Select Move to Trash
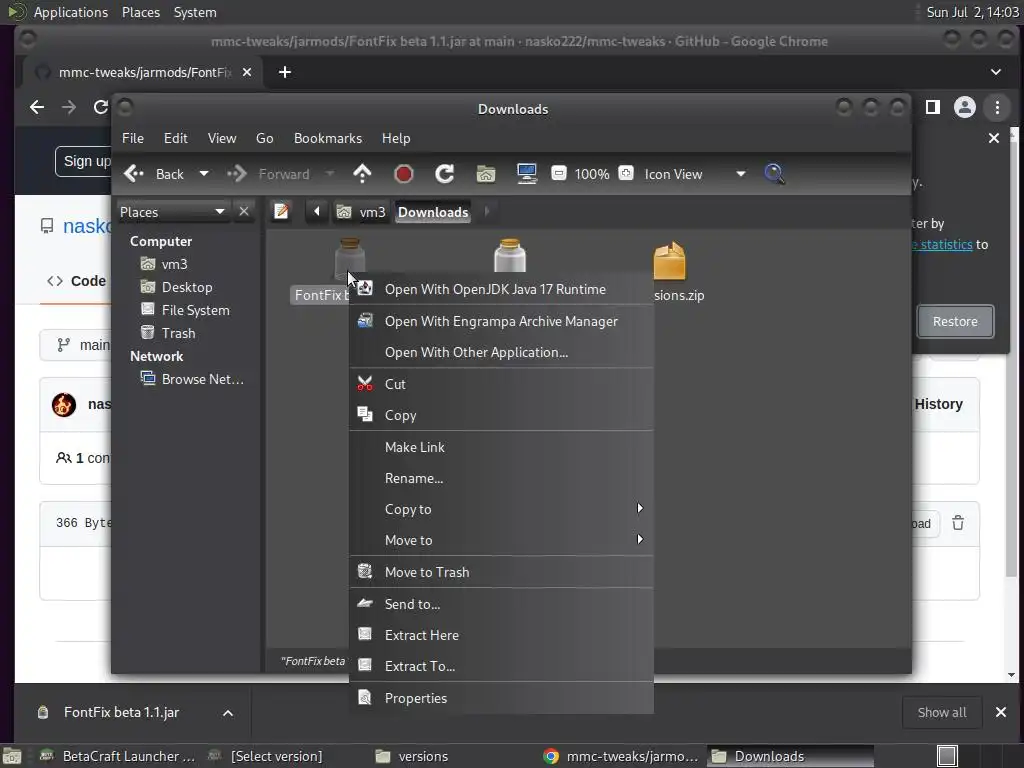 [x=502, y=572]
